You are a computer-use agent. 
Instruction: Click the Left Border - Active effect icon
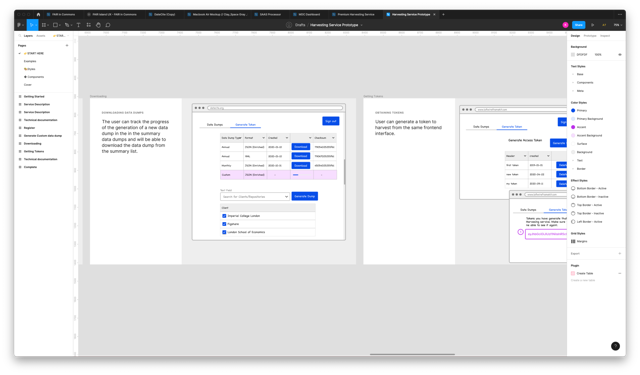click(573, 222)
